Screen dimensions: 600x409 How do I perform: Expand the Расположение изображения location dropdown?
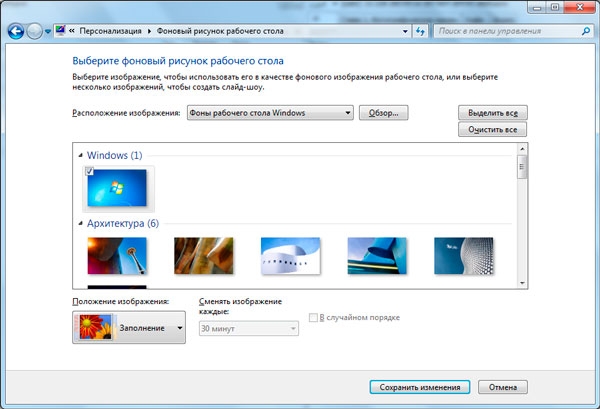click(348, 113)
